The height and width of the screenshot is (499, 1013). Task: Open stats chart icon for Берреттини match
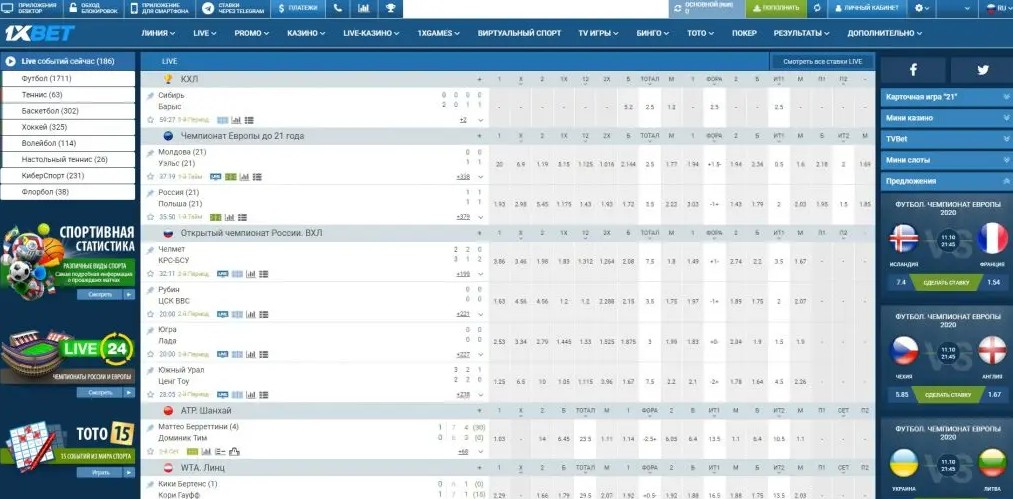(206, 451)
